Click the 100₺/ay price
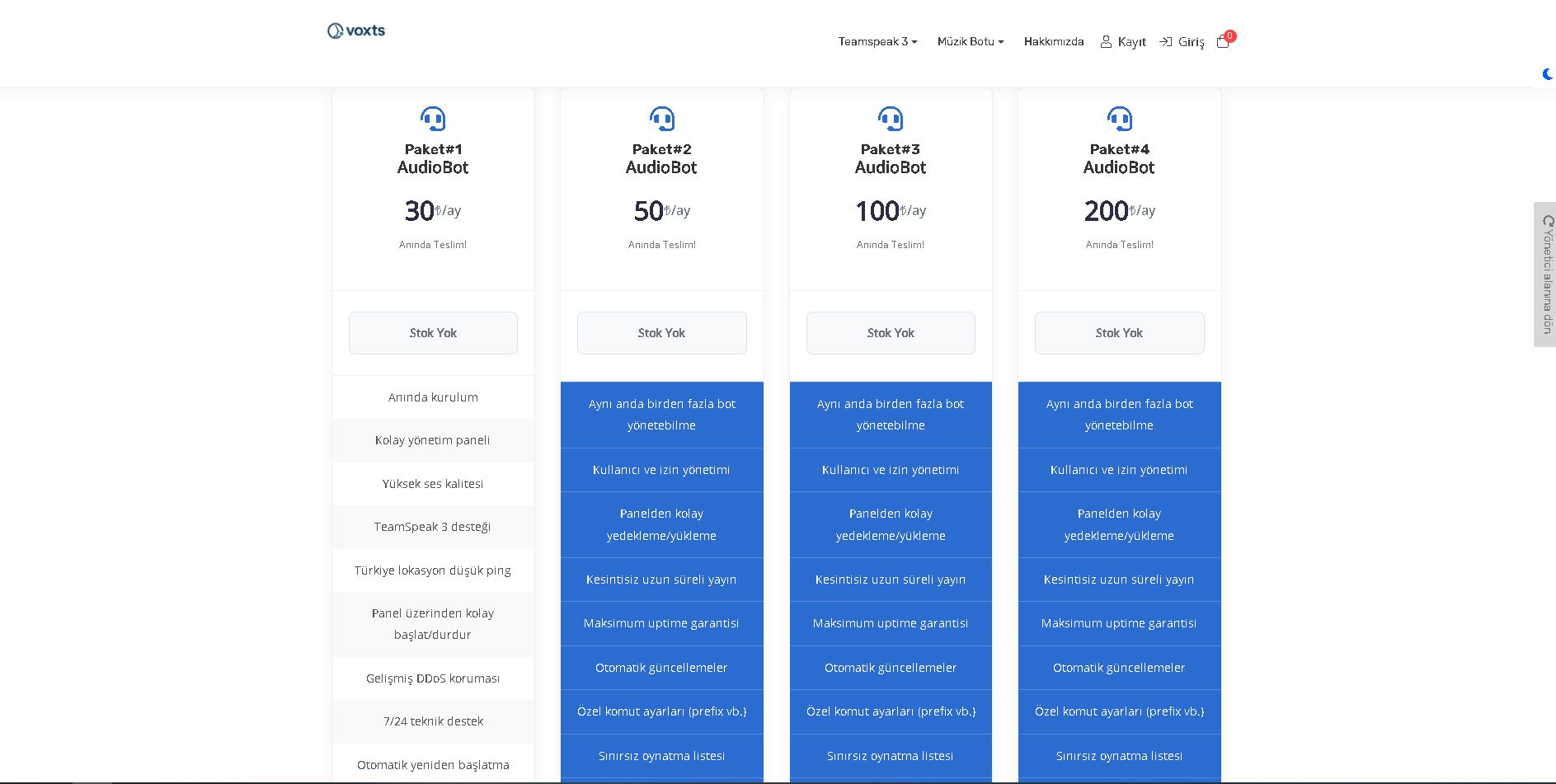This screenshot has width=1556, height=784. point(891,211)
